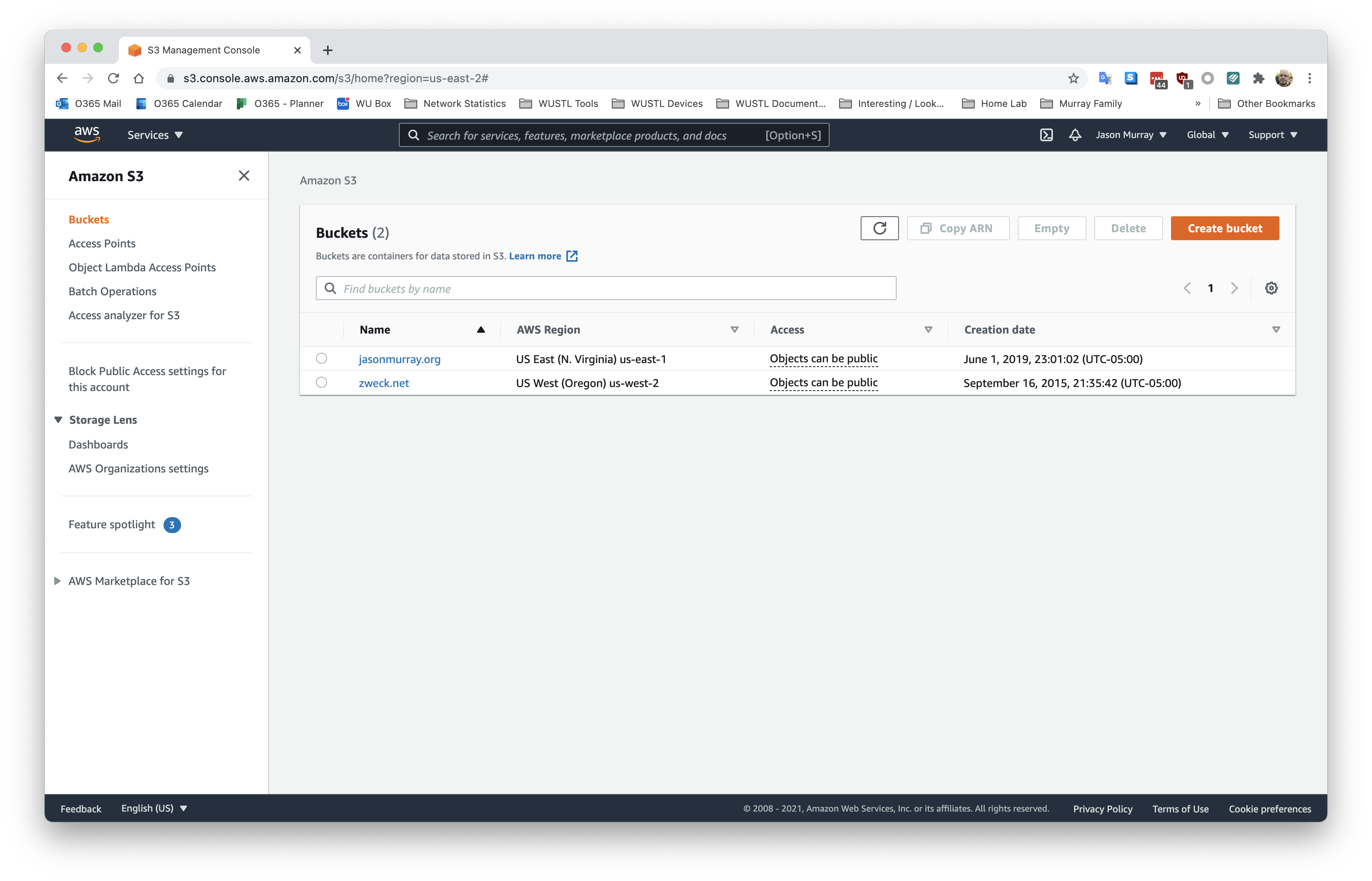The width and height of the screenshot is (1372, 881).
Task: Select Buckets in the side navigation
Action: click(x=89, y=220)
